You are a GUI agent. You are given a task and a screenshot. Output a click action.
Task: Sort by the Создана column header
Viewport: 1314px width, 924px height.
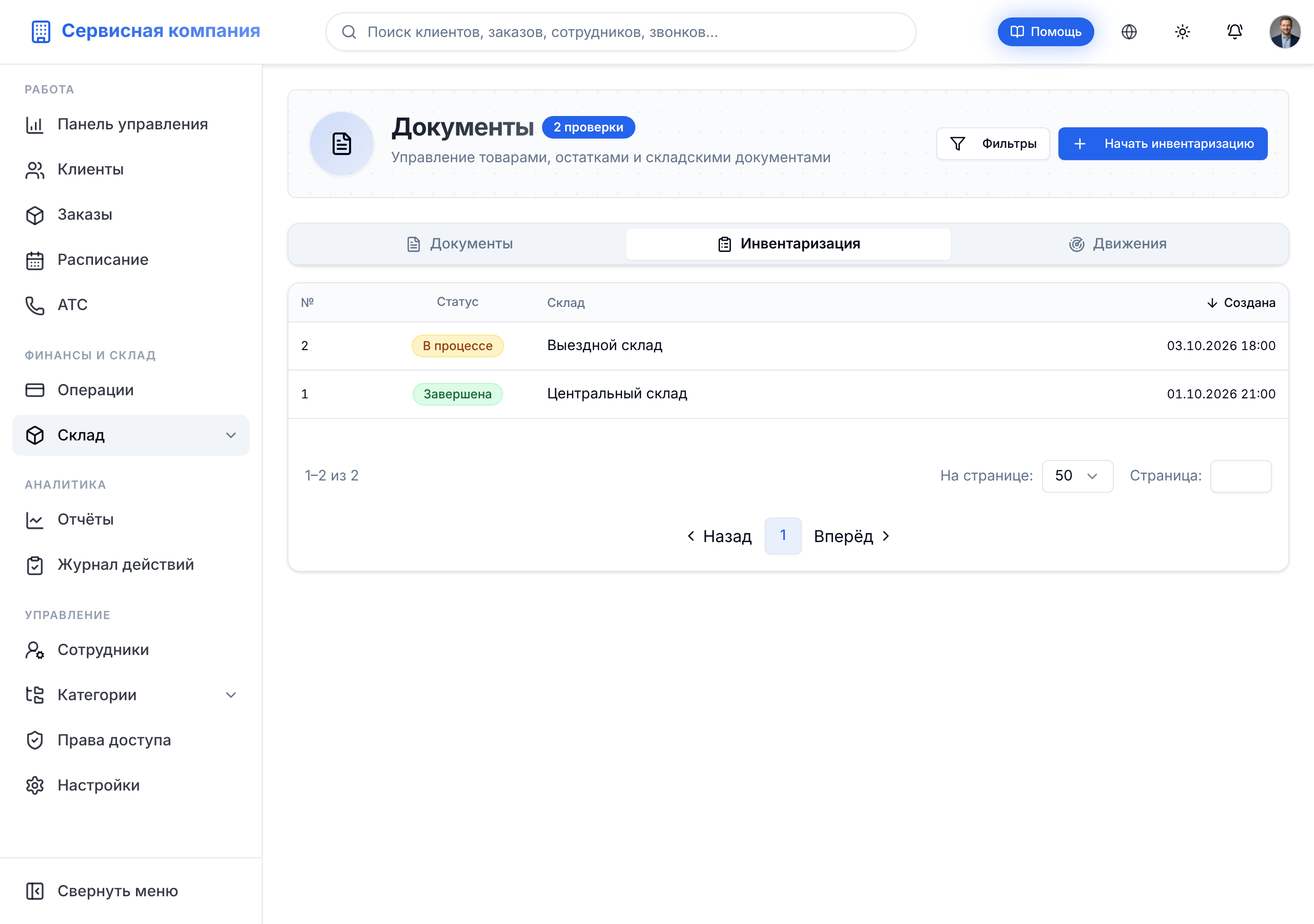(x=1240, y=303)
